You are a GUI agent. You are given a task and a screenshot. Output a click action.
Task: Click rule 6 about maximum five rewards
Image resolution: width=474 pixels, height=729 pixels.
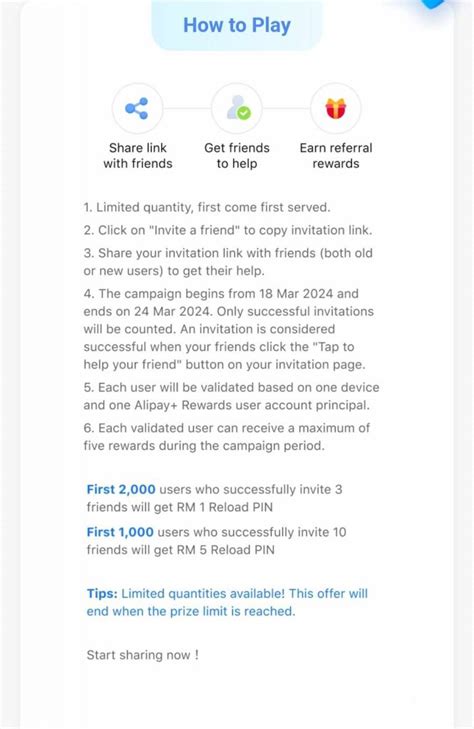coord(227,437)
